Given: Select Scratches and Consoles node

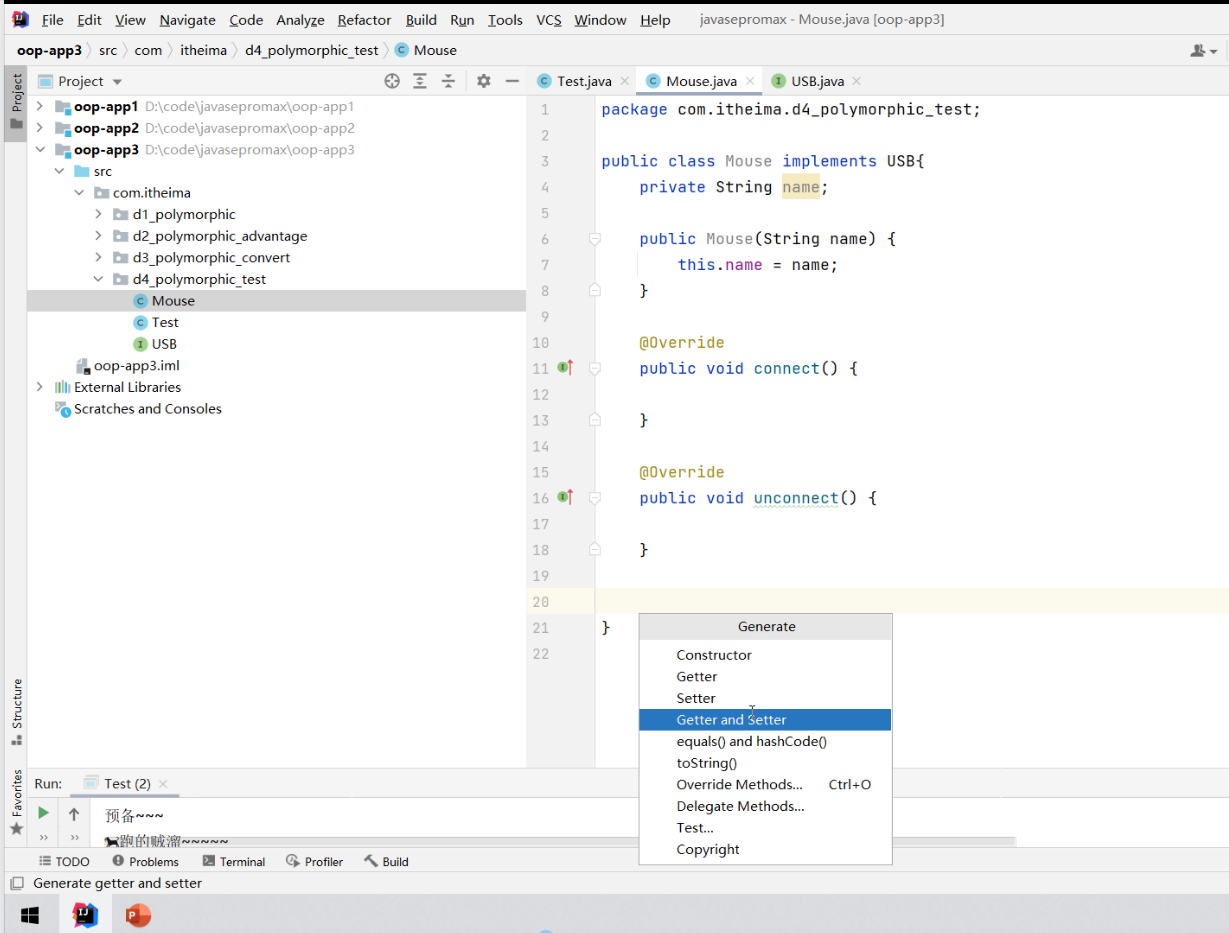Looking at the screenshot, I should (x=148, y=409).
